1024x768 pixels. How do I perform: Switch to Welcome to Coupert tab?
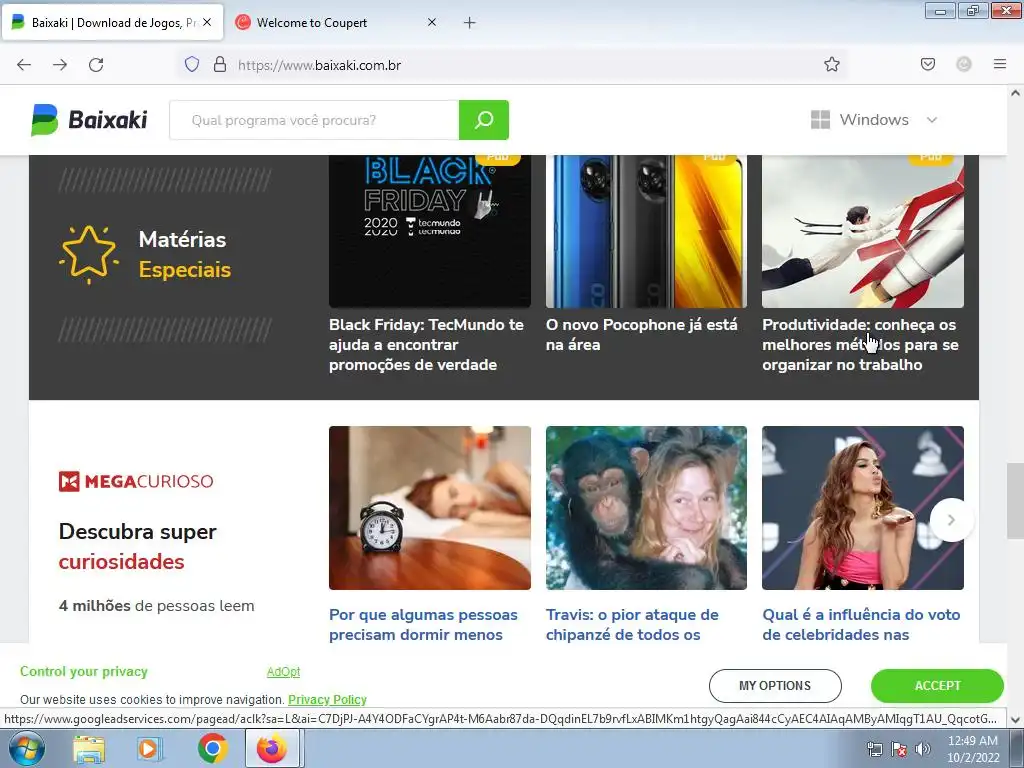coord(336,22)
